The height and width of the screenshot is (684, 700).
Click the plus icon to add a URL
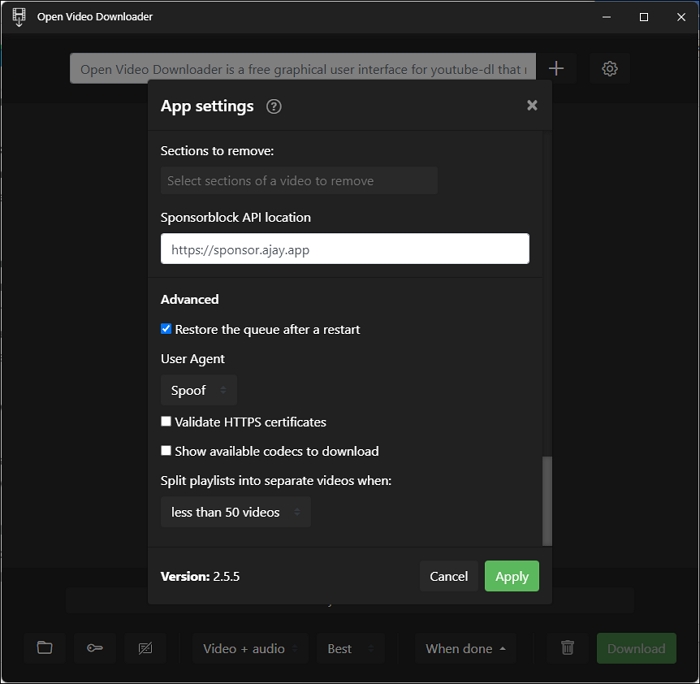click(x=556, y=69)
